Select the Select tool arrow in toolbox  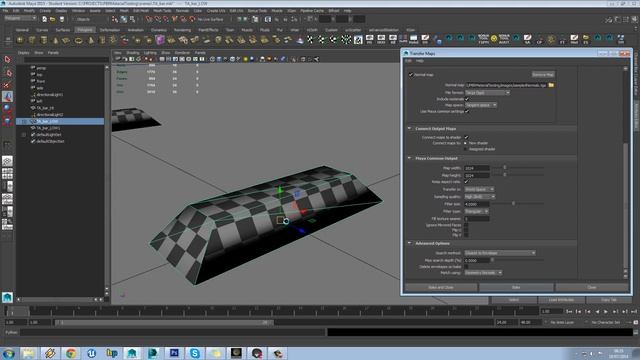(x=7, y=60)
